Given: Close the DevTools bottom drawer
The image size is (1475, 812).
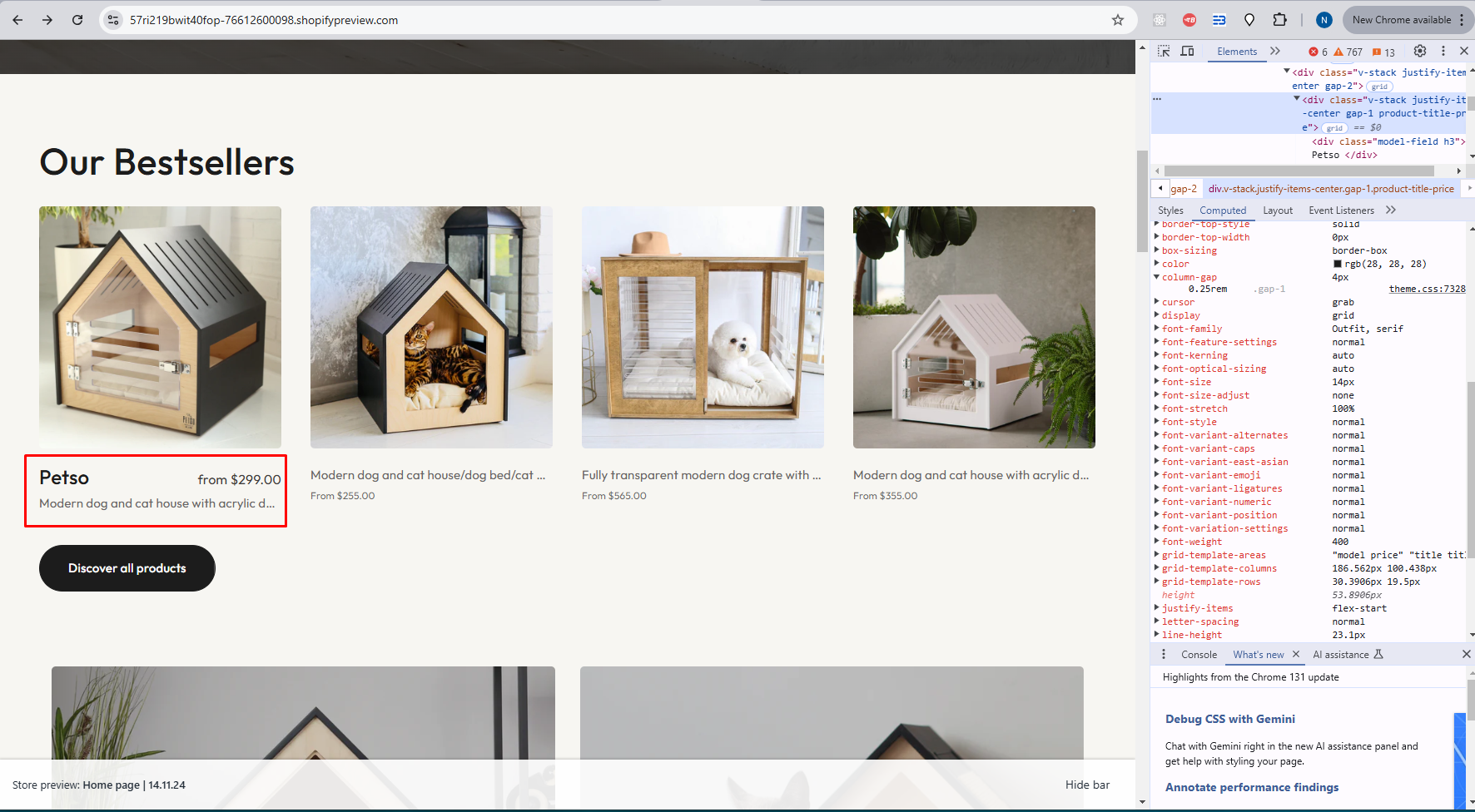Looking at the screenshot, I should click(x=1466, y=655).
